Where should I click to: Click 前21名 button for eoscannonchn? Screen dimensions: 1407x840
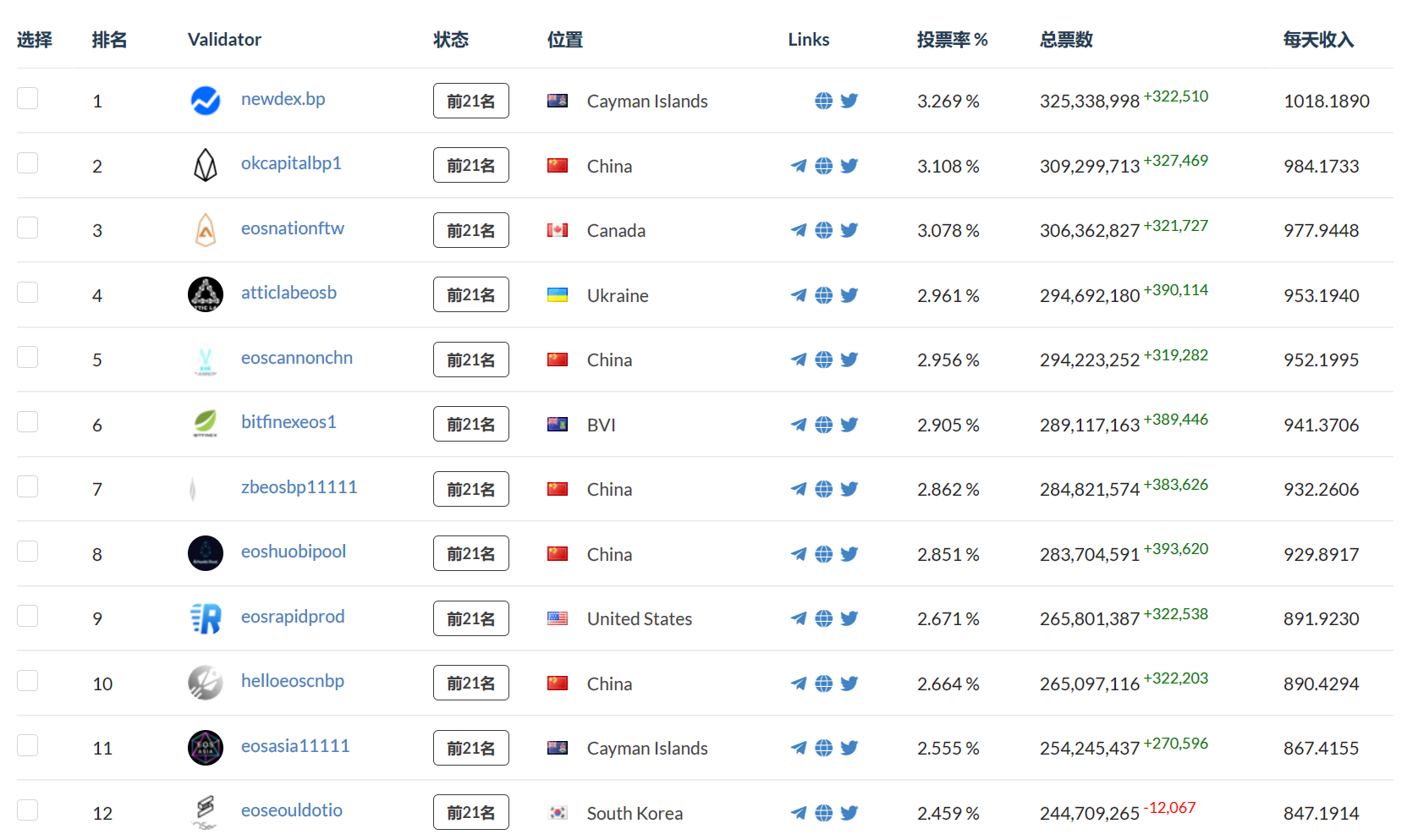[x=471, y=360]
